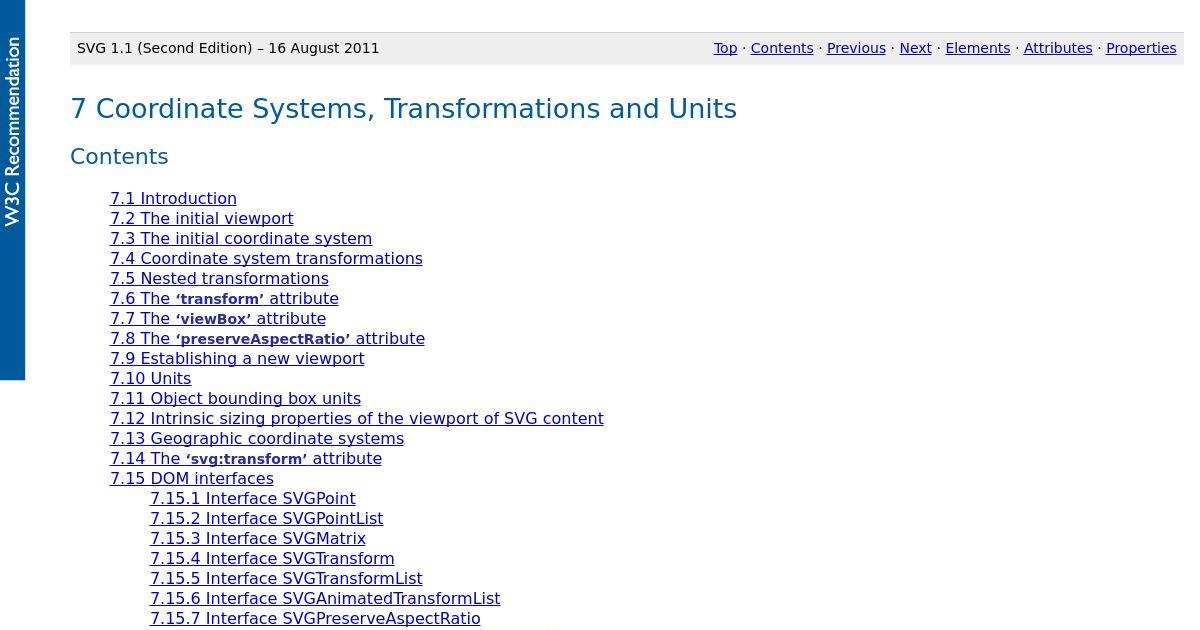Open the Contents link in header
The width and height of the screenshot is (1200, 630).
781,48
